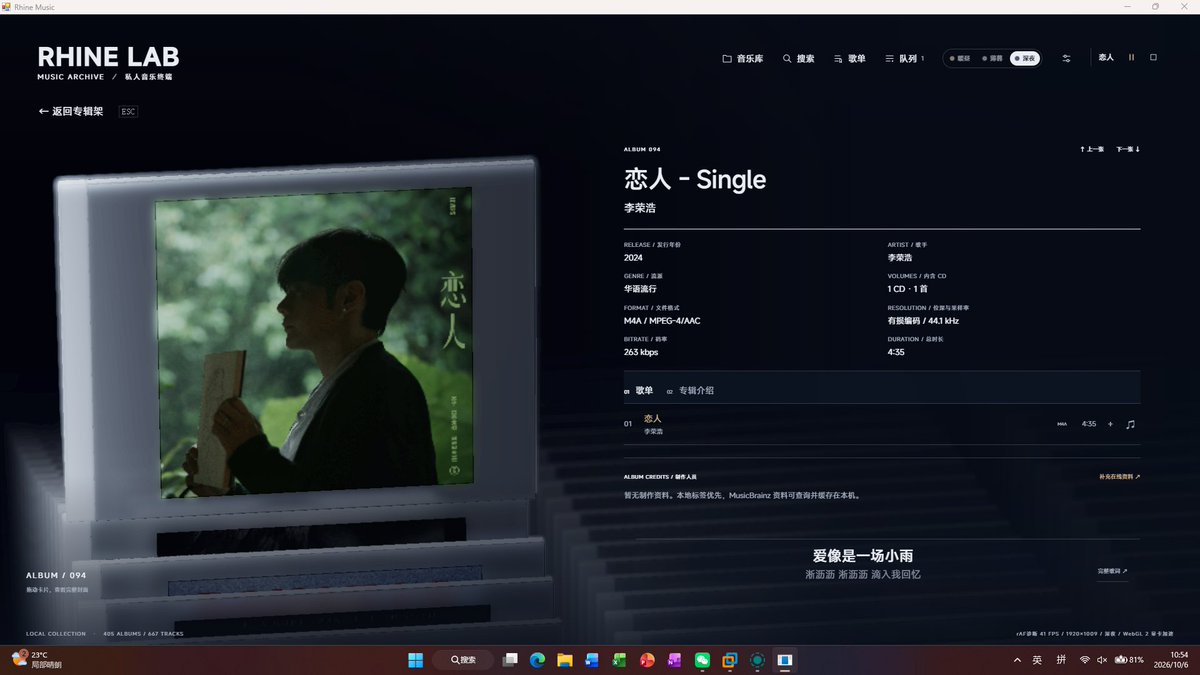
Task: Open the 搜索 search in Rhine Lab nav
Action: click(798, 59)
